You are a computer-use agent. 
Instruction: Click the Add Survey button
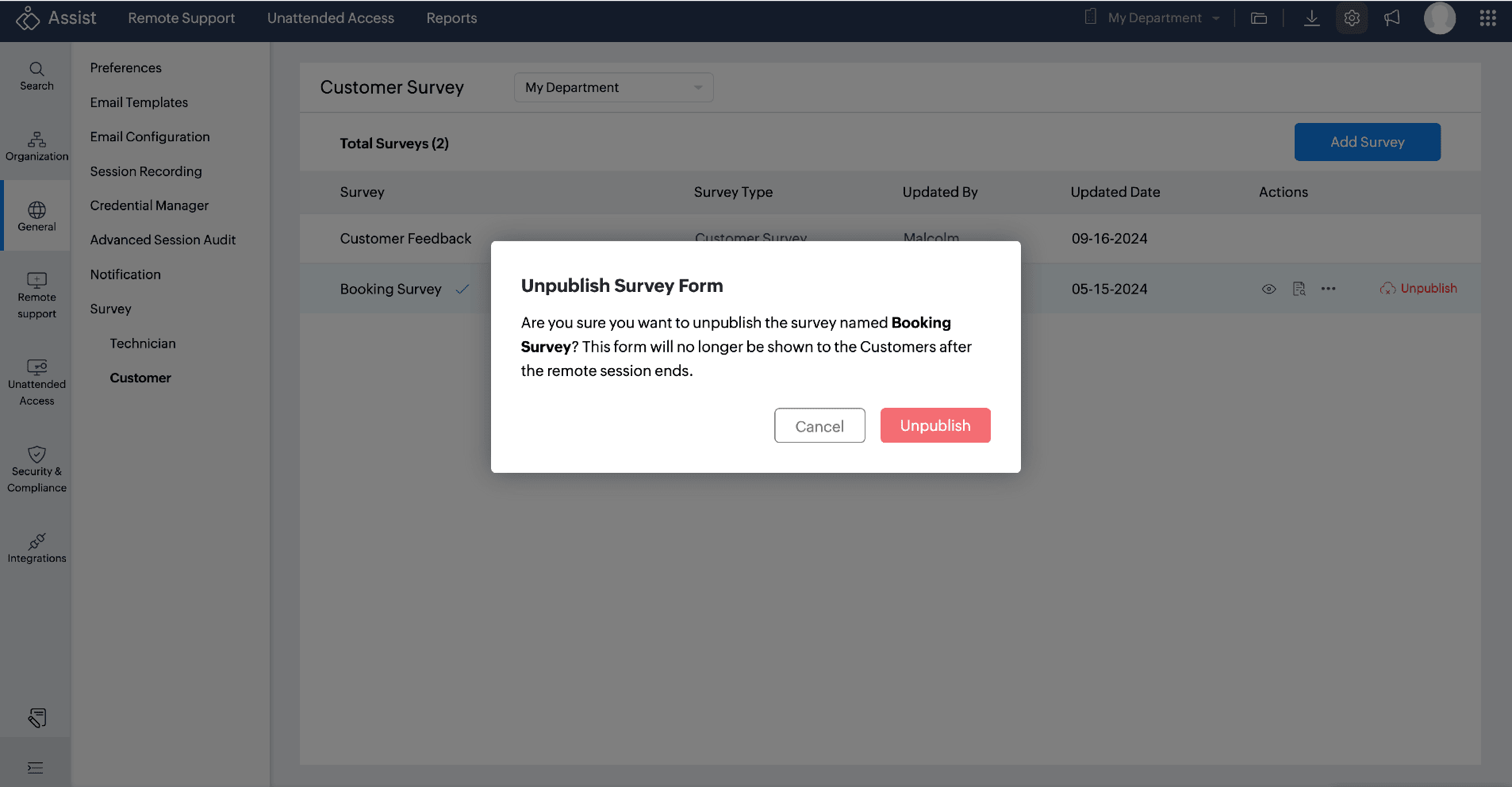[1368, 142]
